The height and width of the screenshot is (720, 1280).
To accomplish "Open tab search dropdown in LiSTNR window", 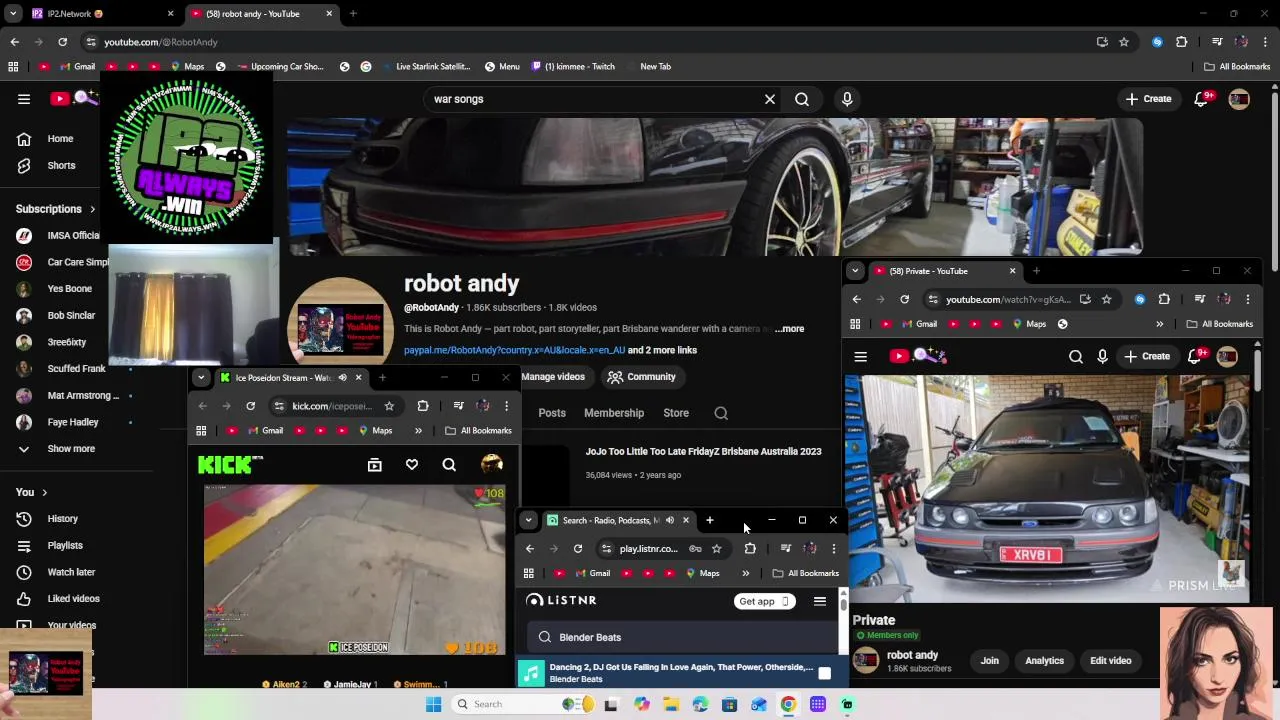I will coord(528,520).
